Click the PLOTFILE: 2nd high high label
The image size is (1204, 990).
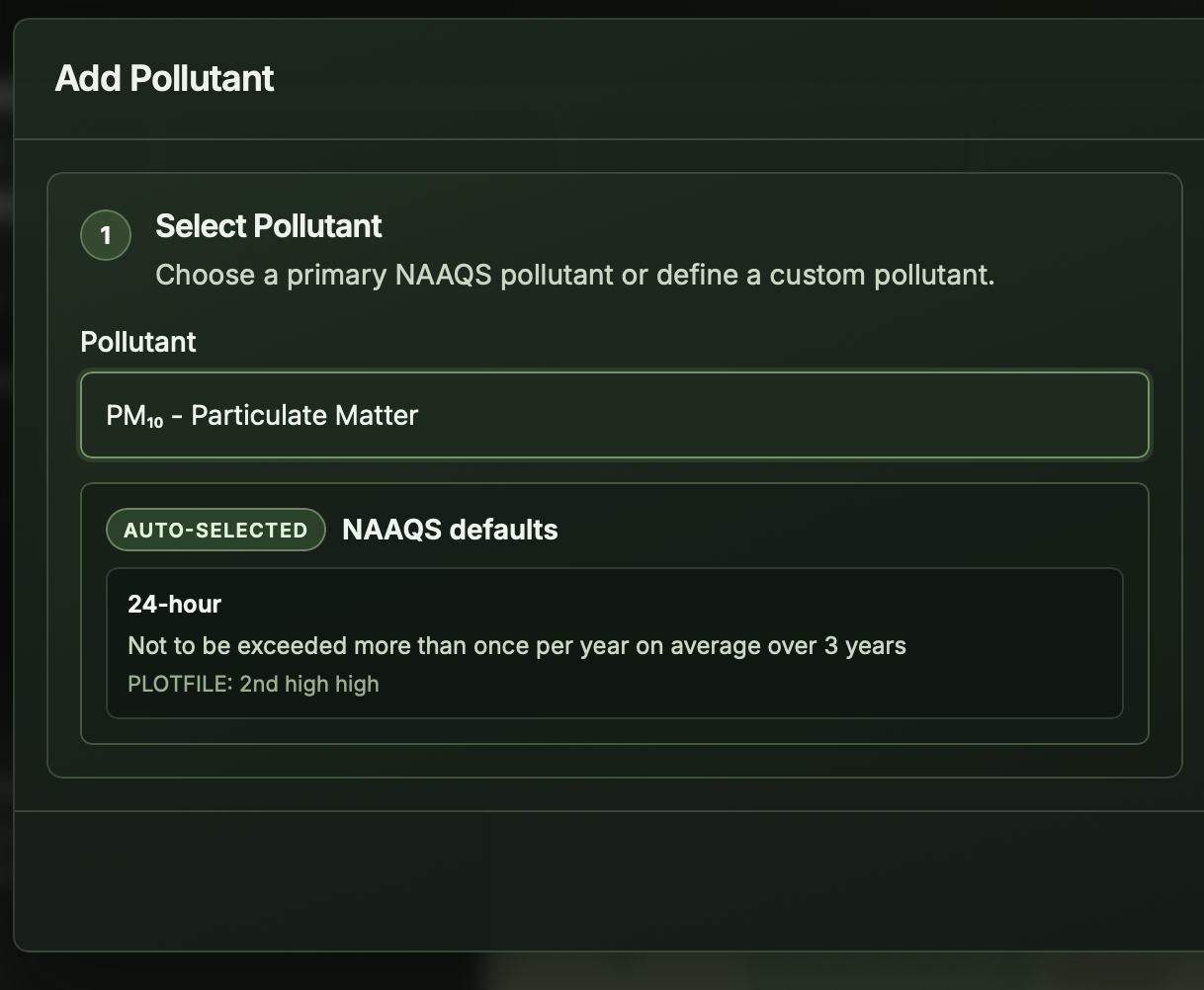pos(252,683)
